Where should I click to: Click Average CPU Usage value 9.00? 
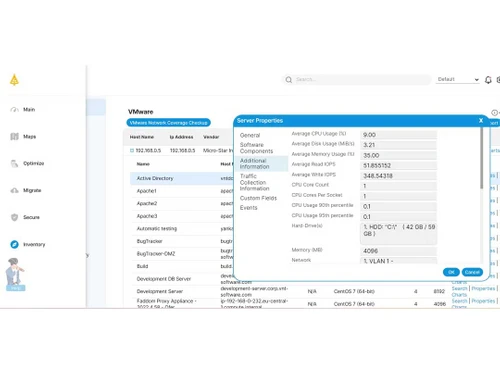click(398, 135)
